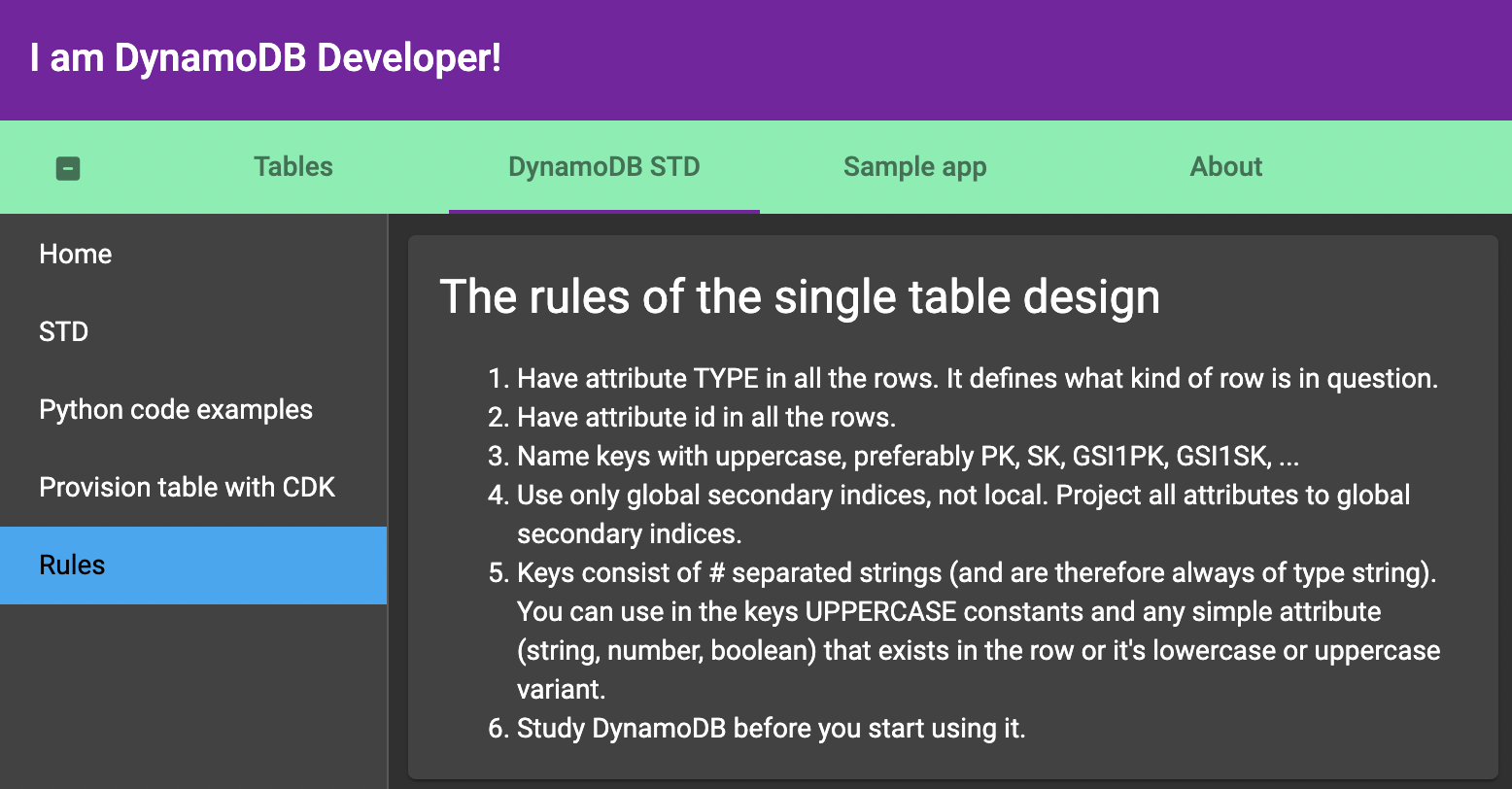Viewport: 1512px width, 789px height.
Task: Click rule 'Keys consist of # separated strings'
Action: 979,632
